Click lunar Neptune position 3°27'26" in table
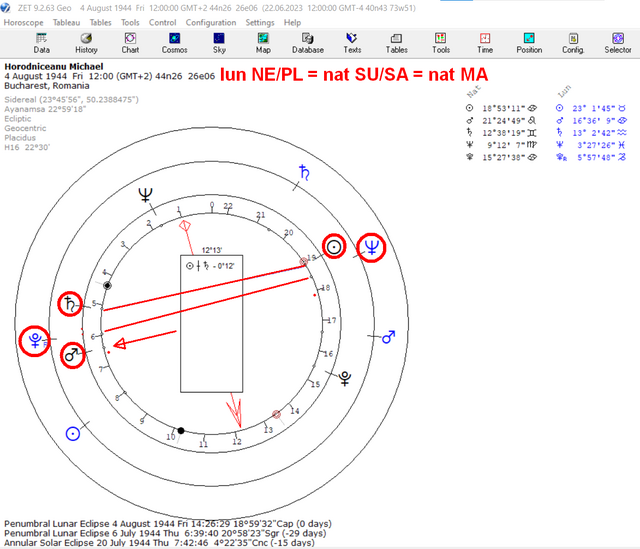This screenshot has height=549, width=640. pos(596,145)
